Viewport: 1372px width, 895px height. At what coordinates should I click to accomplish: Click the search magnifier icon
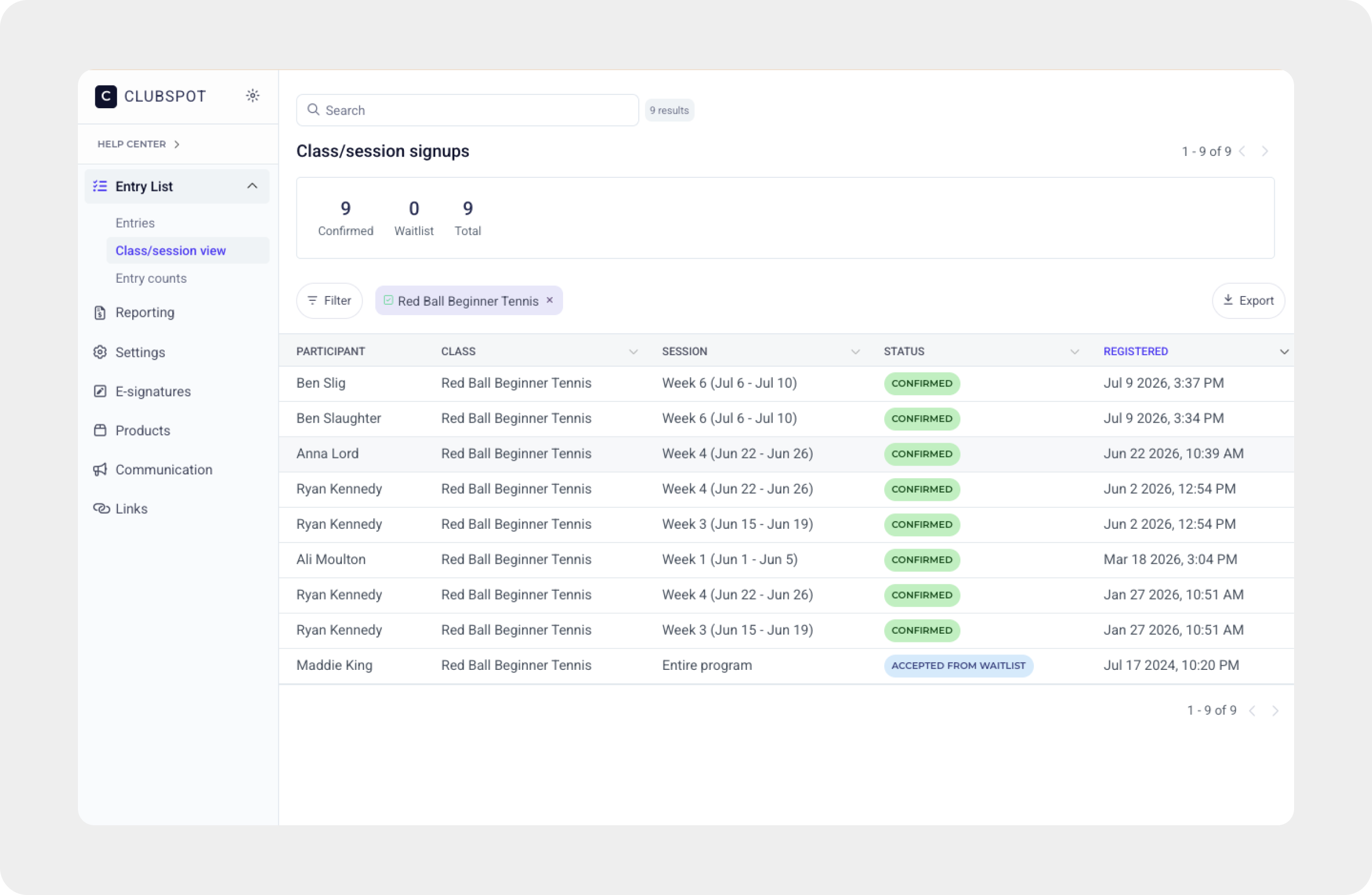pos(313,110)
